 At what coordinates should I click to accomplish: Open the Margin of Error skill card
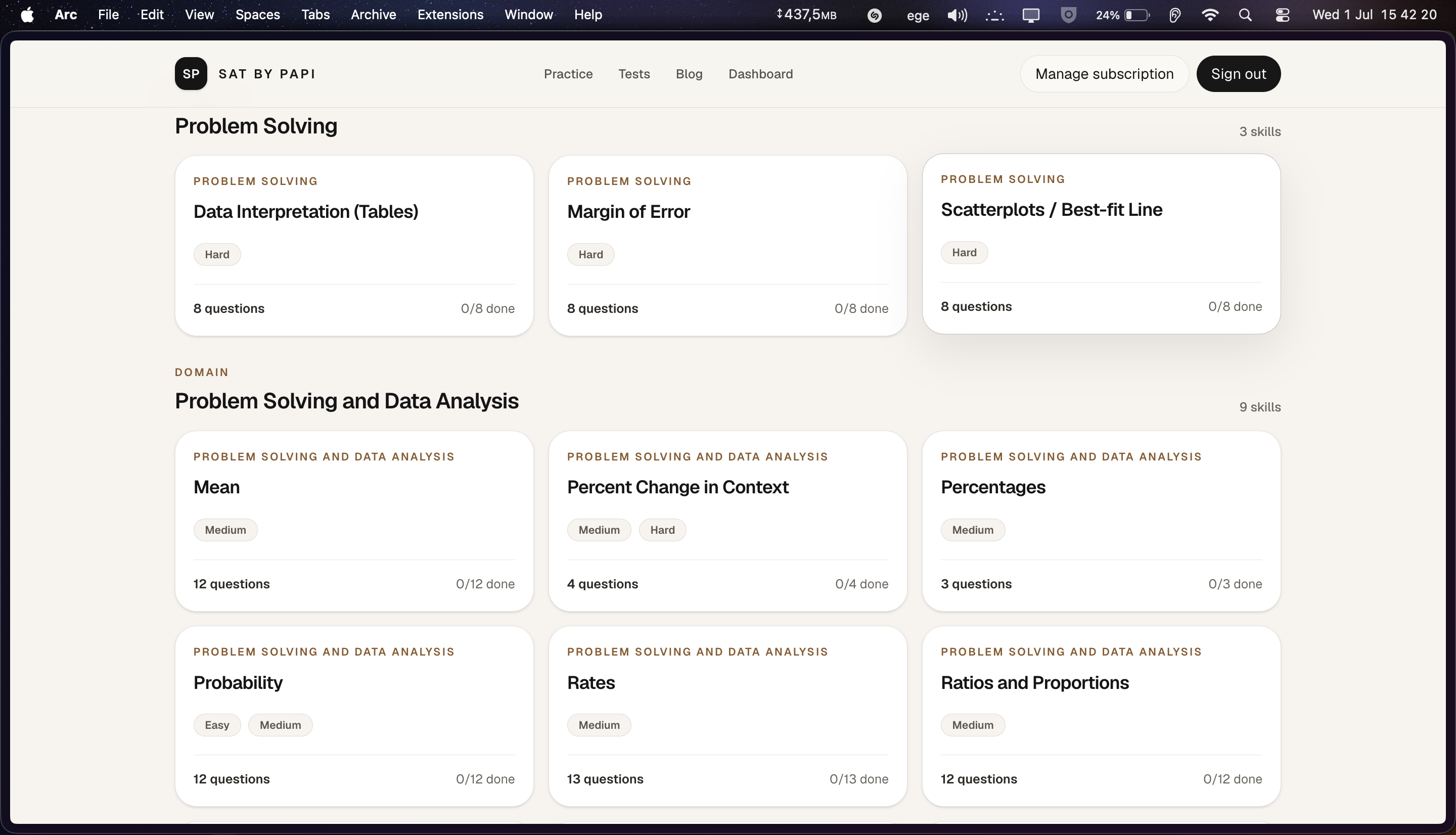pos(727,246)
